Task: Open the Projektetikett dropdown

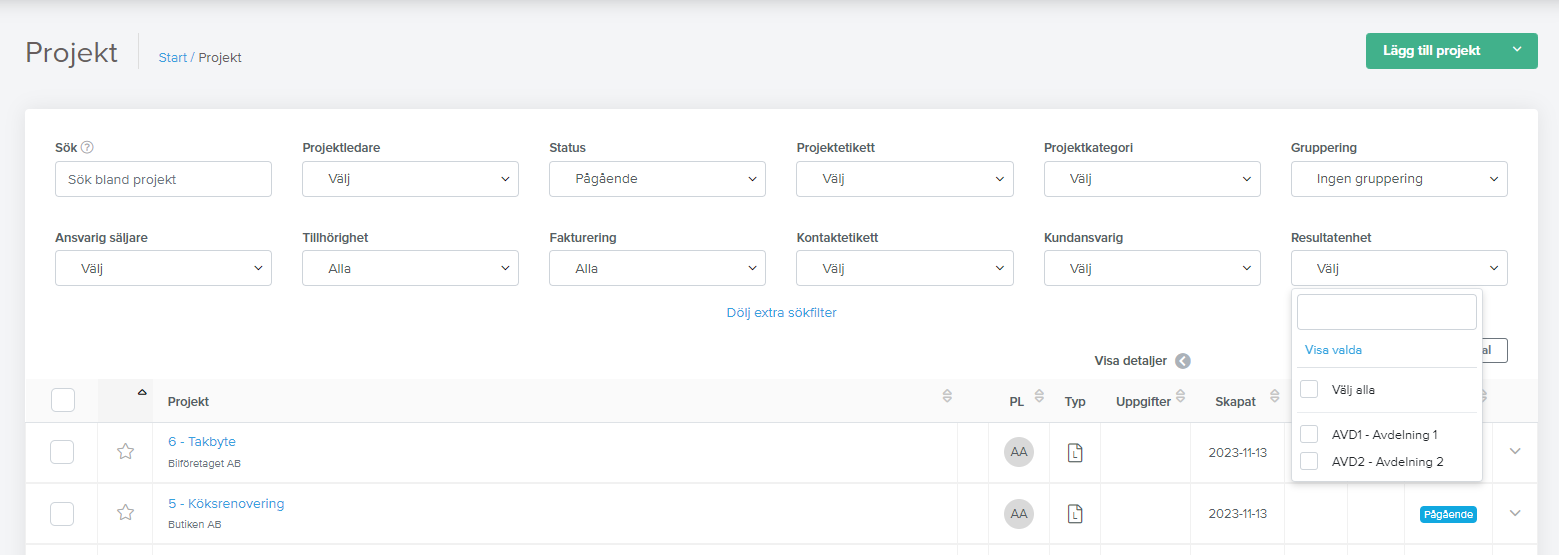Action: [905, 179]
